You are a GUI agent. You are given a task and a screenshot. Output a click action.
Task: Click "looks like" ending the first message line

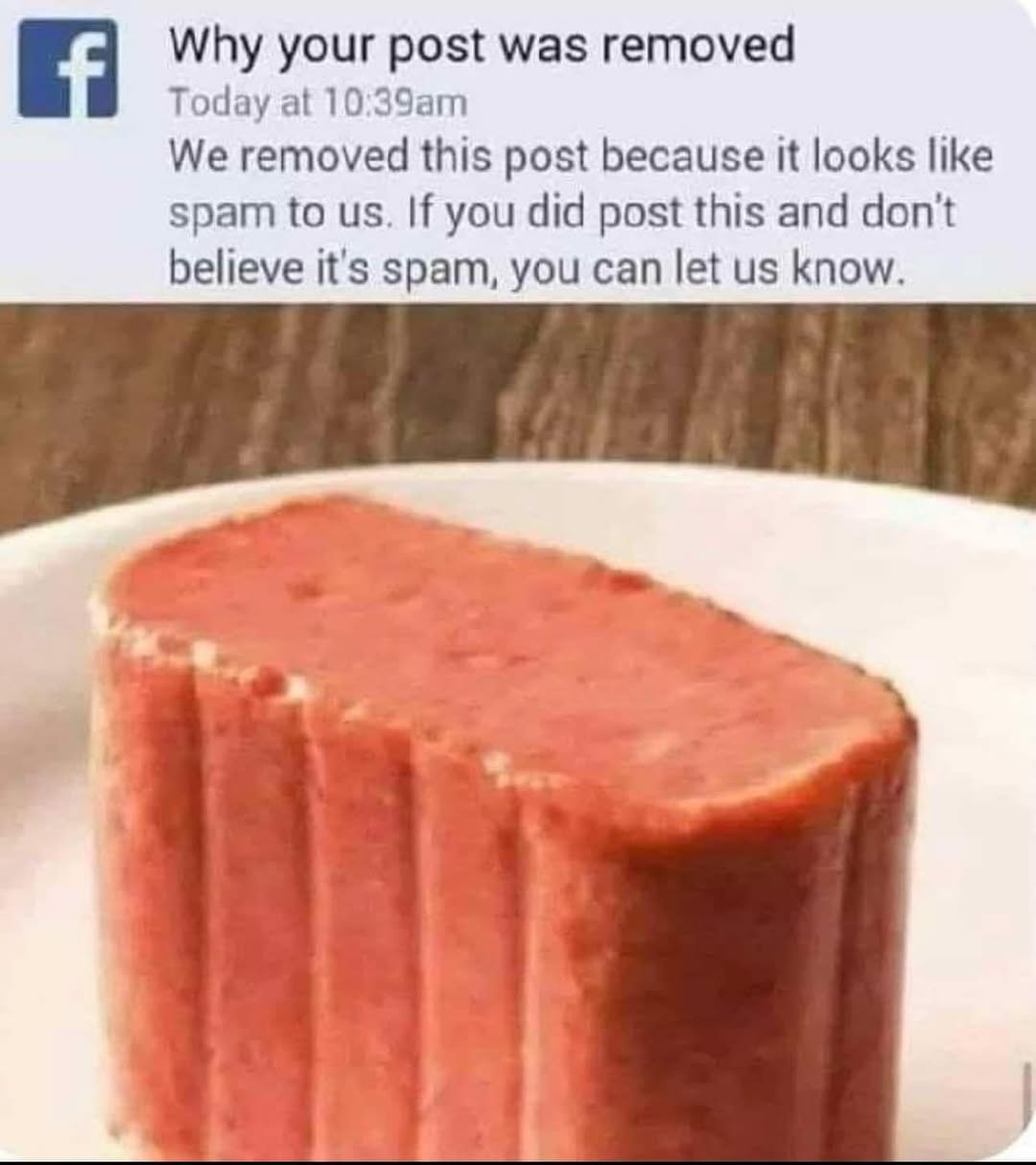(x=903, y=155)
